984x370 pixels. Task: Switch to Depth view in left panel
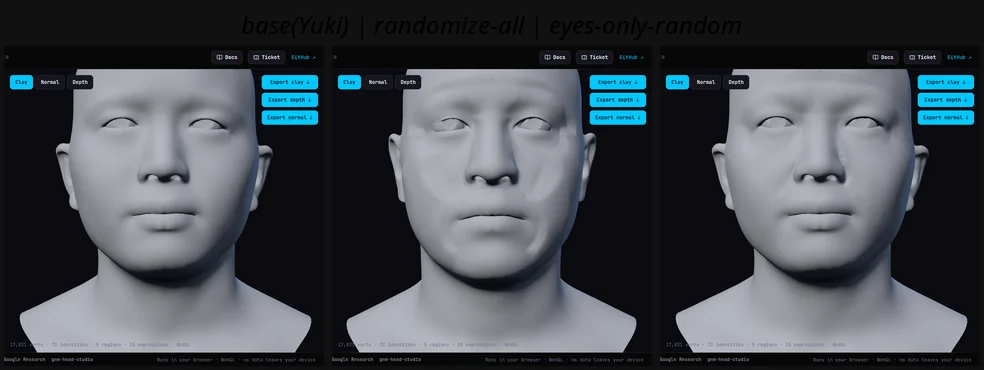point(80,82)
